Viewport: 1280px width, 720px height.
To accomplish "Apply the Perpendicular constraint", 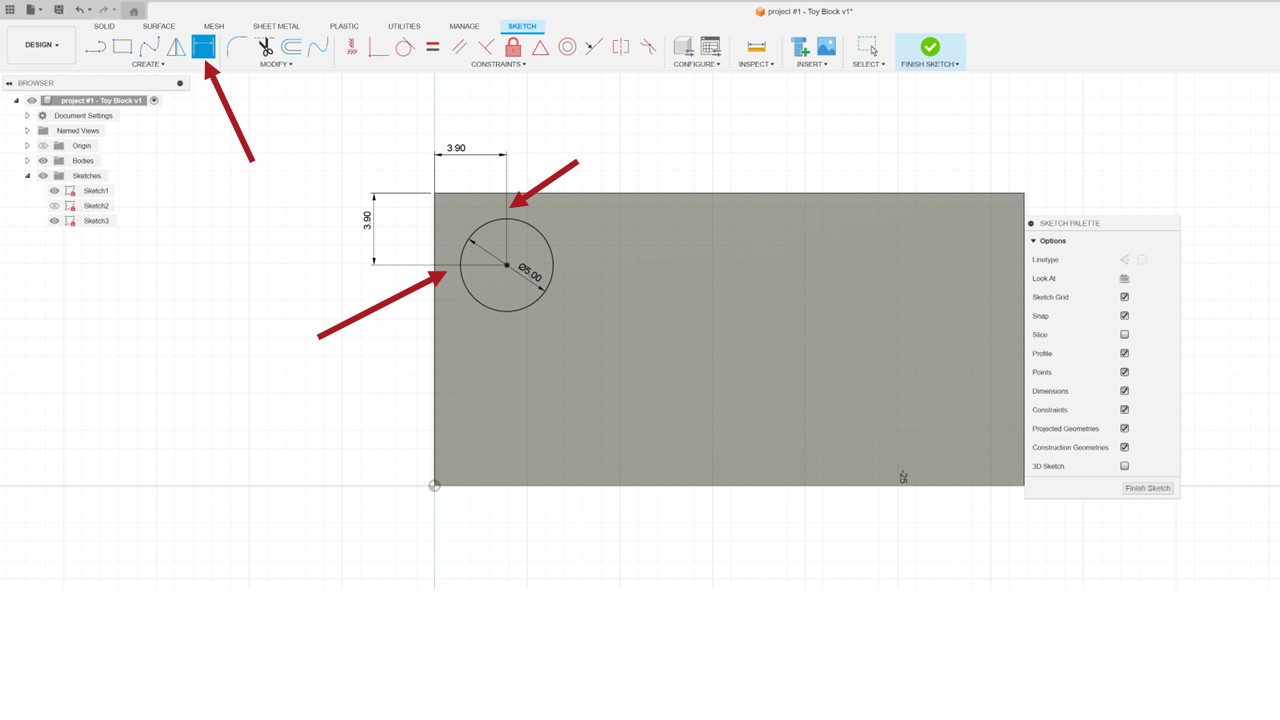I will pyautogui.click(x=486, y=46).
